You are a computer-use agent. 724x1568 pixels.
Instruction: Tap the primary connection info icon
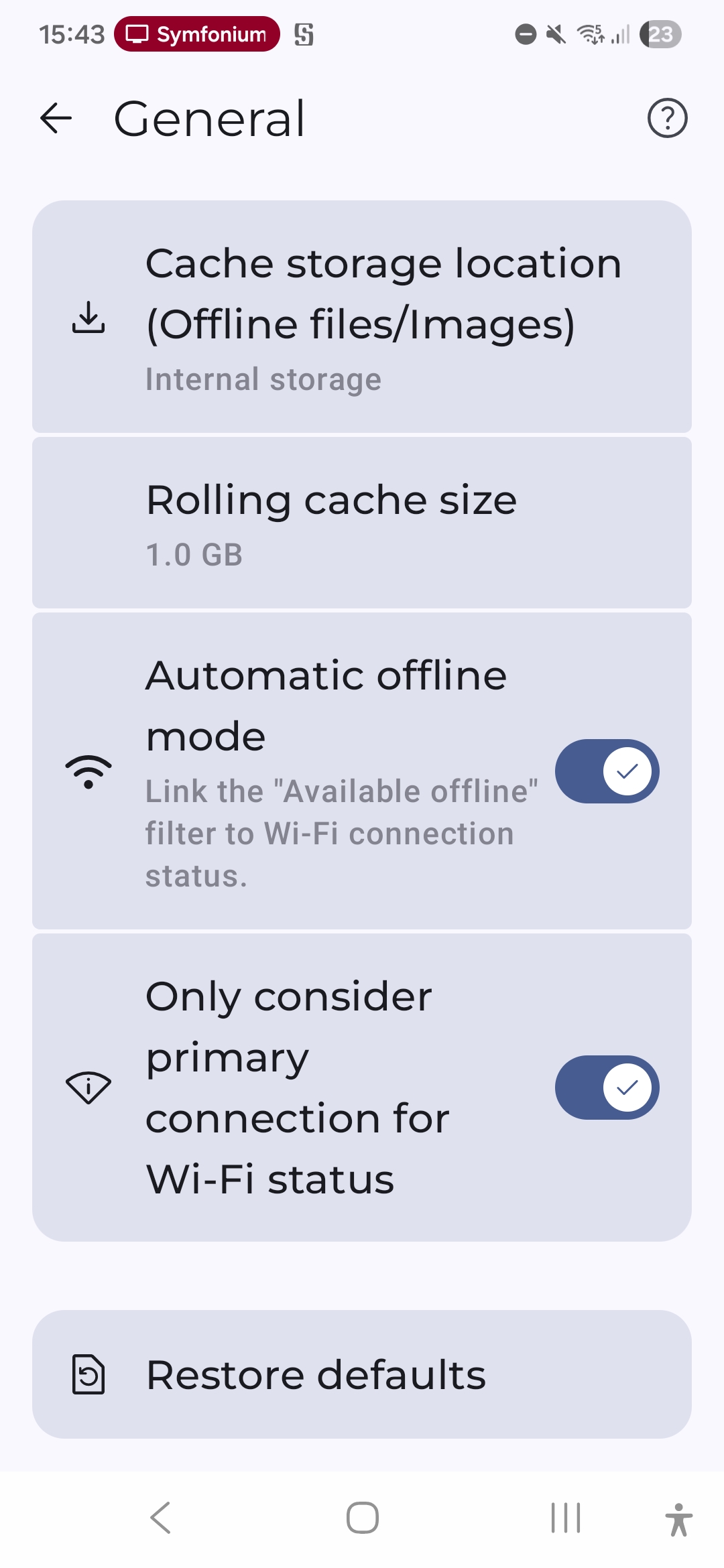(x=88, y=1087)
